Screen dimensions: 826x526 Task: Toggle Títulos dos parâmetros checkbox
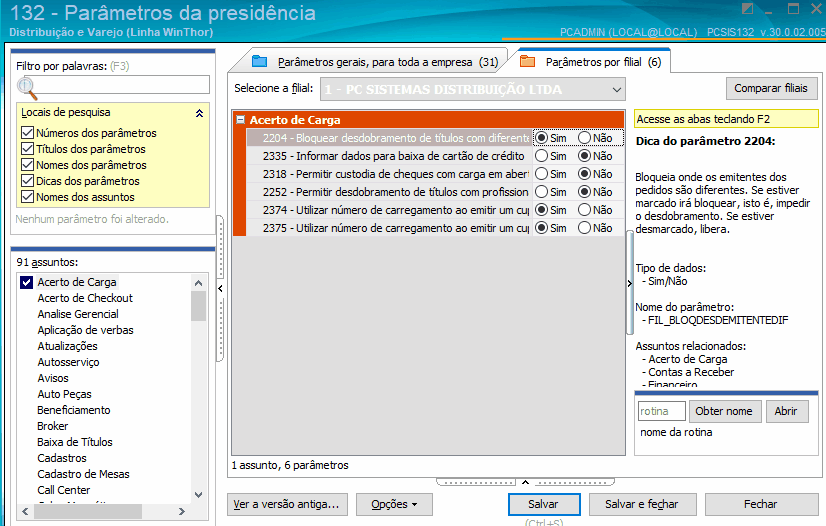(27, 149)
